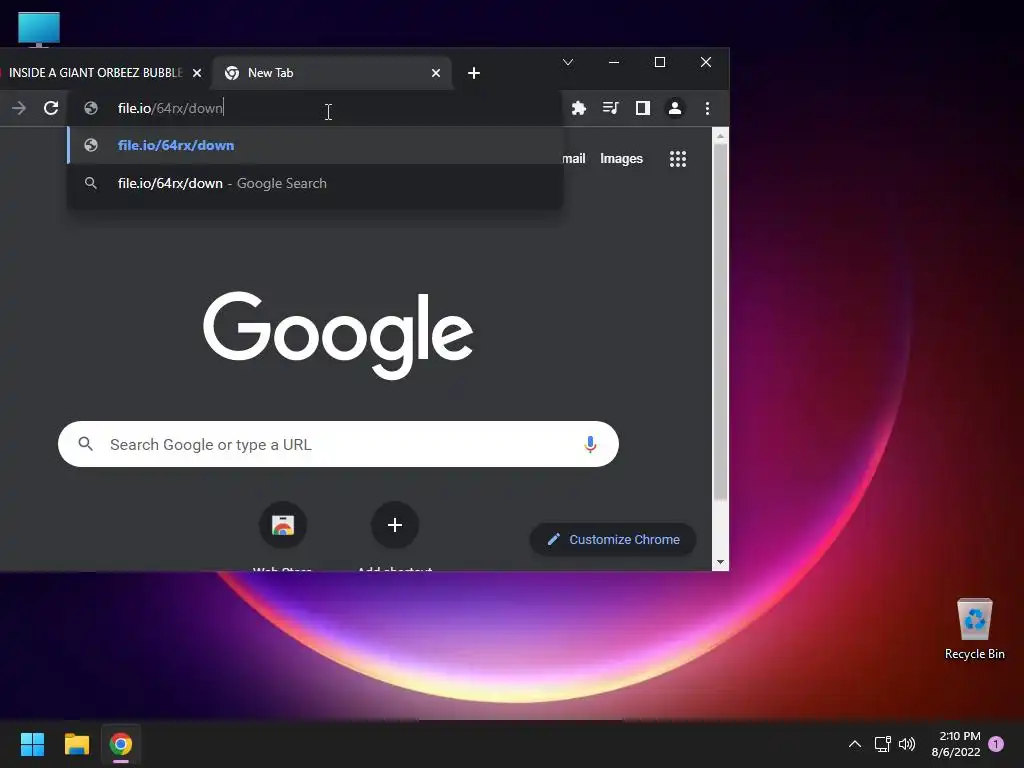Image resolution: width=1024 pixels, height=768 pixels.
Task: Choose the file.io/64rx/down Google Search suggestion
Action: [x=315, y=184]
